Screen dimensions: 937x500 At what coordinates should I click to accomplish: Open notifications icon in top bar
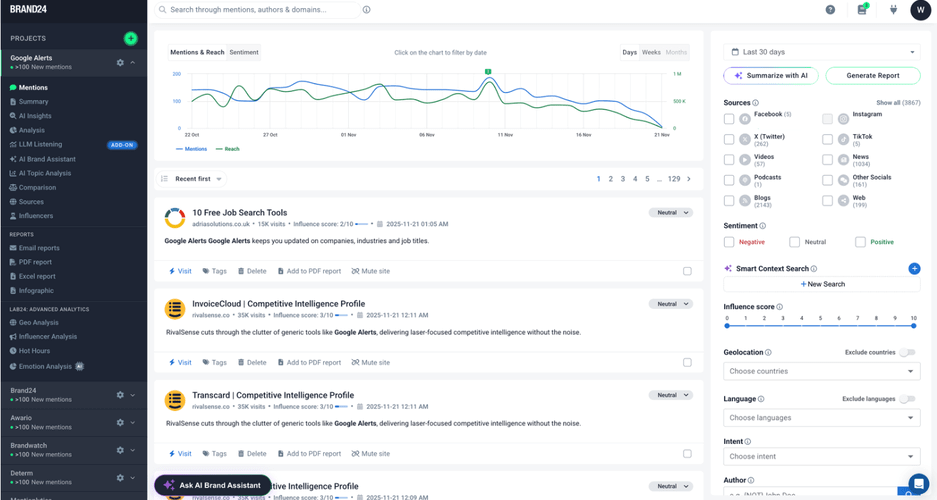(x=862, y=10)
